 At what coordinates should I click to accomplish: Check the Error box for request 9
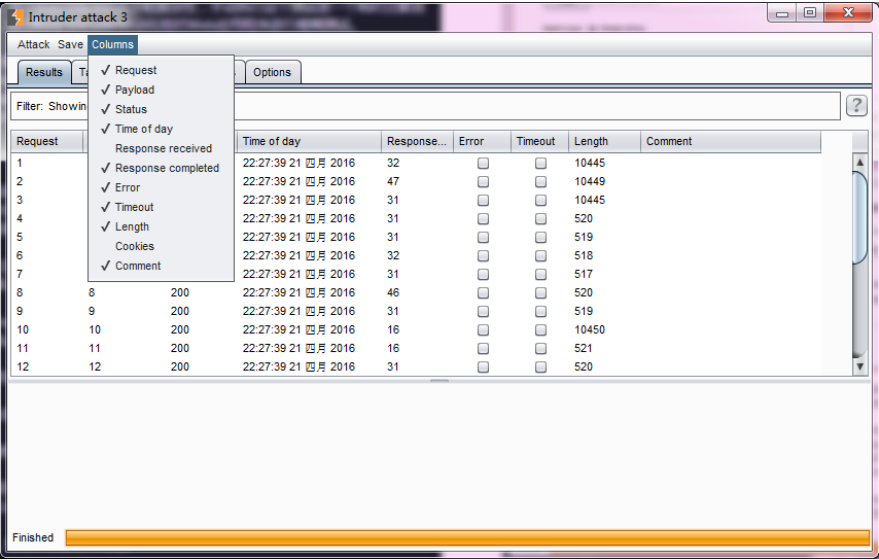483,311
